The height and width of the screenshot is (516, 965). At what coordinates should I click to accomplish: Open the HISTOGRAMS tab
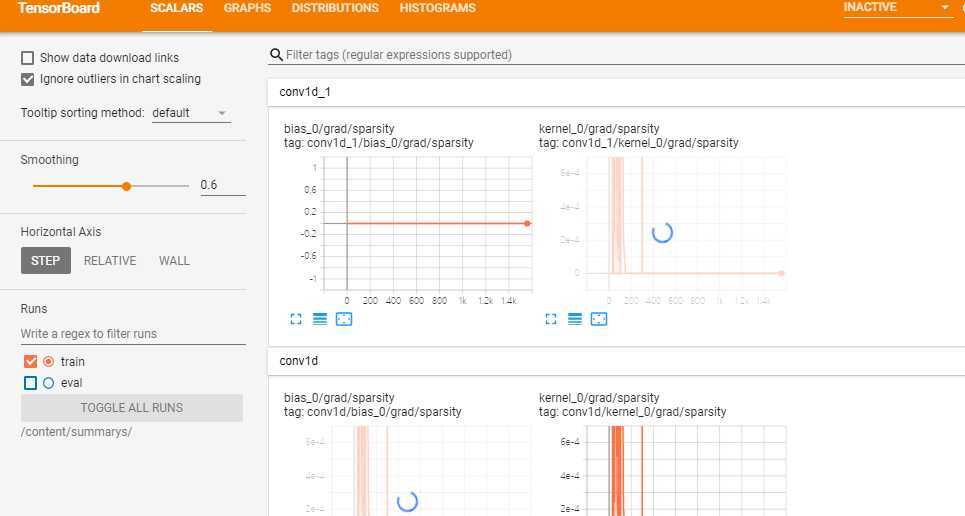438,9
